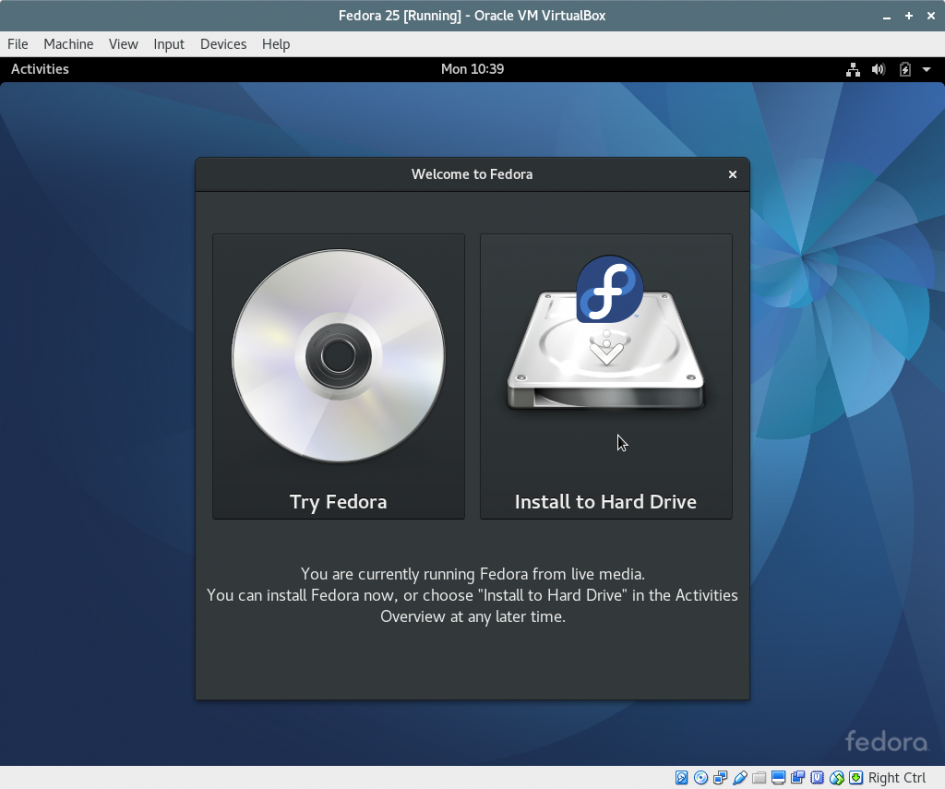Screen dimensions: 945x789
Task: Click the battery icon in GNOME top bar
Action: pos(903,69)
